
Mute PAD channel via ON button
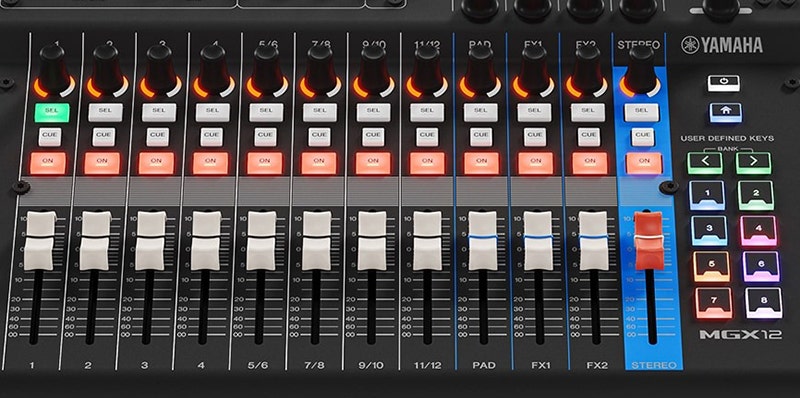pyautogui.click(x=481, y=163)
